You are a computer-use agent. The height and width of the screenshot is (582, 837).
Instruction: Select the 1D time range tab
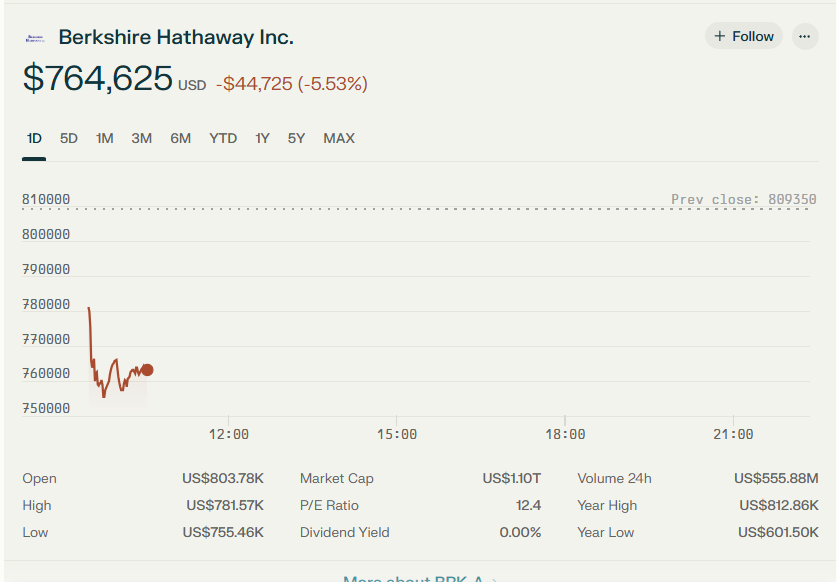(34, 138)
